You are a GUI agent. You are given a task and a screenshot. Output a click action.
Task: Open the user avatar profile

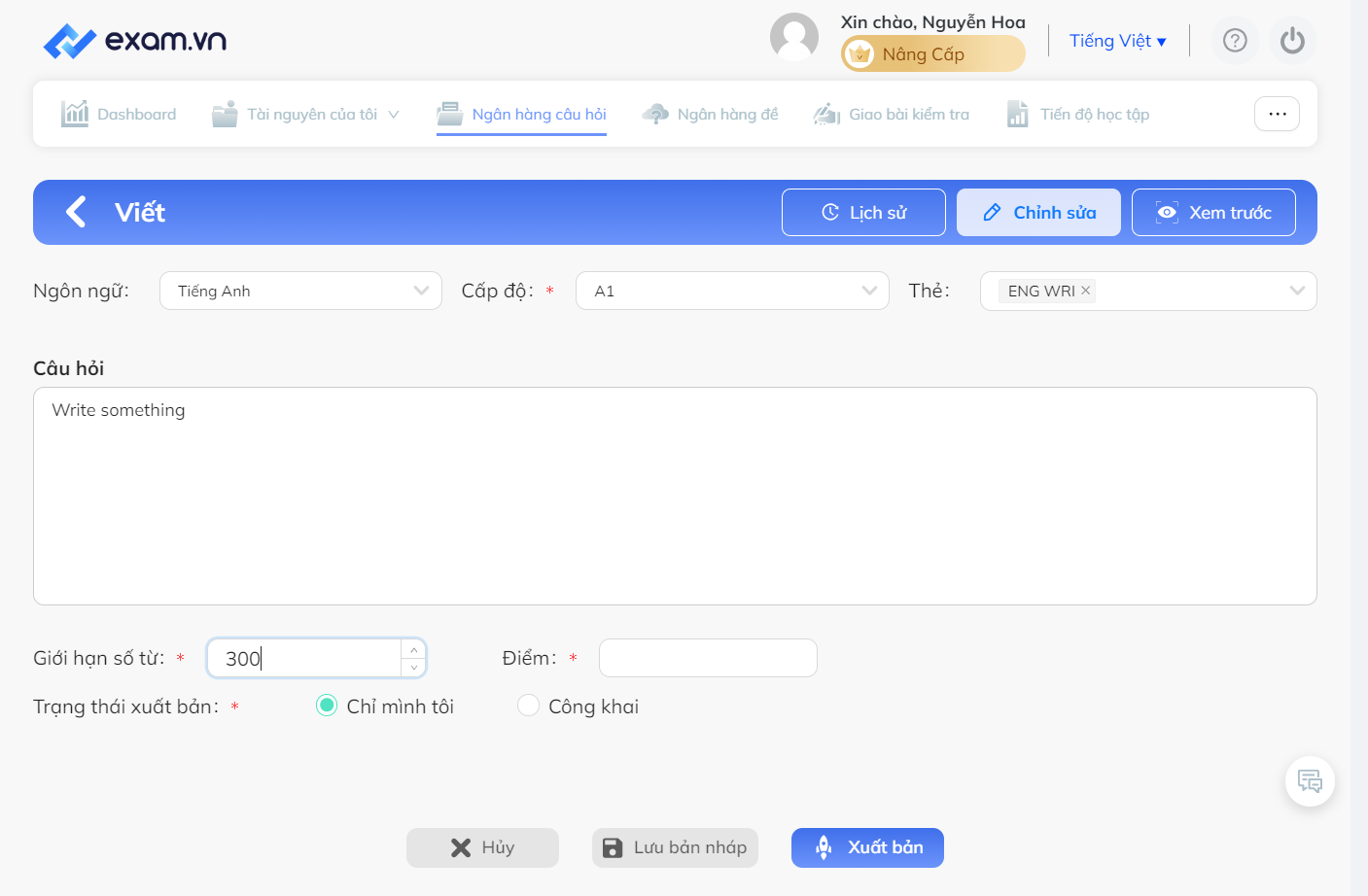click(x=794, y=37)
